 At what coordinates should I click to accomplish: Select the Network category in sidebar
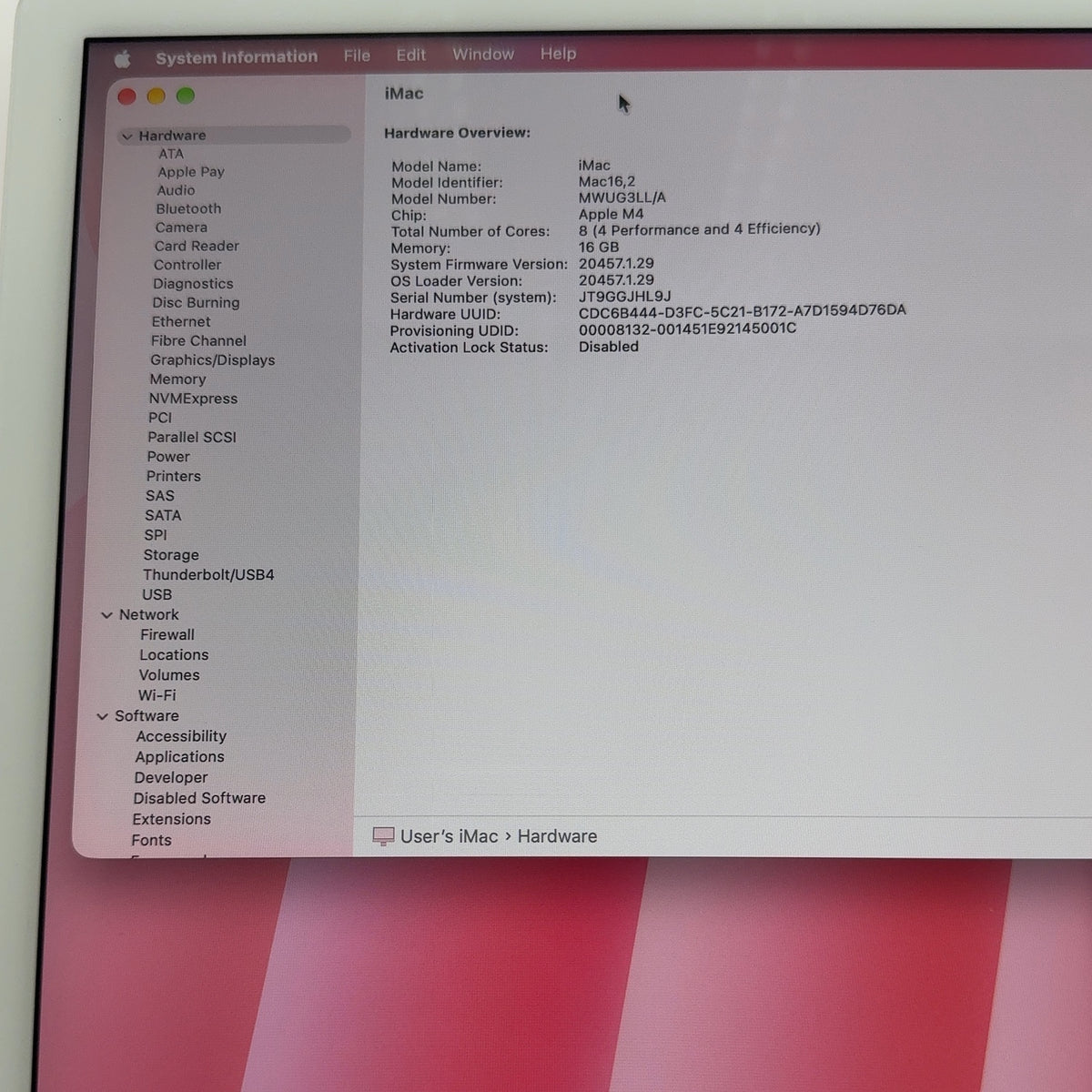[149, 615]
